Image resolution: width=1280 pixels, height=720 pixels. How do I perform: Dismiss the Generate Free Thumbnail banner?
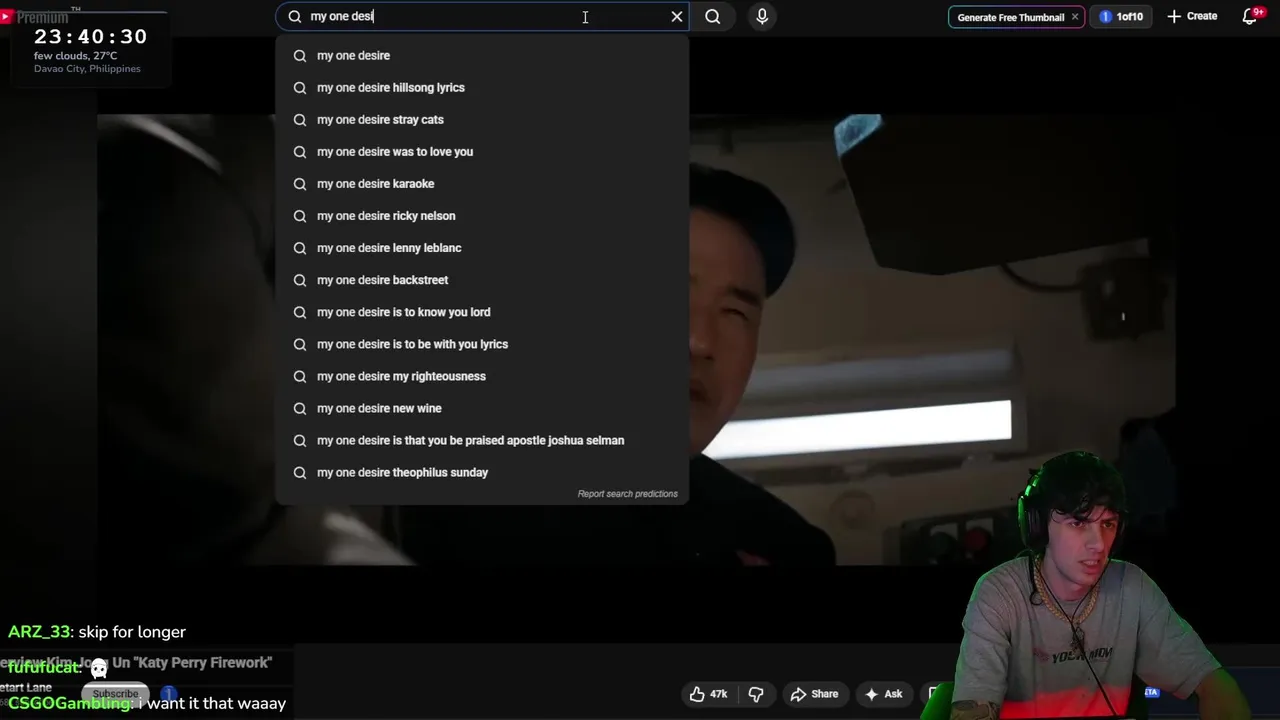coord(1075,17)
